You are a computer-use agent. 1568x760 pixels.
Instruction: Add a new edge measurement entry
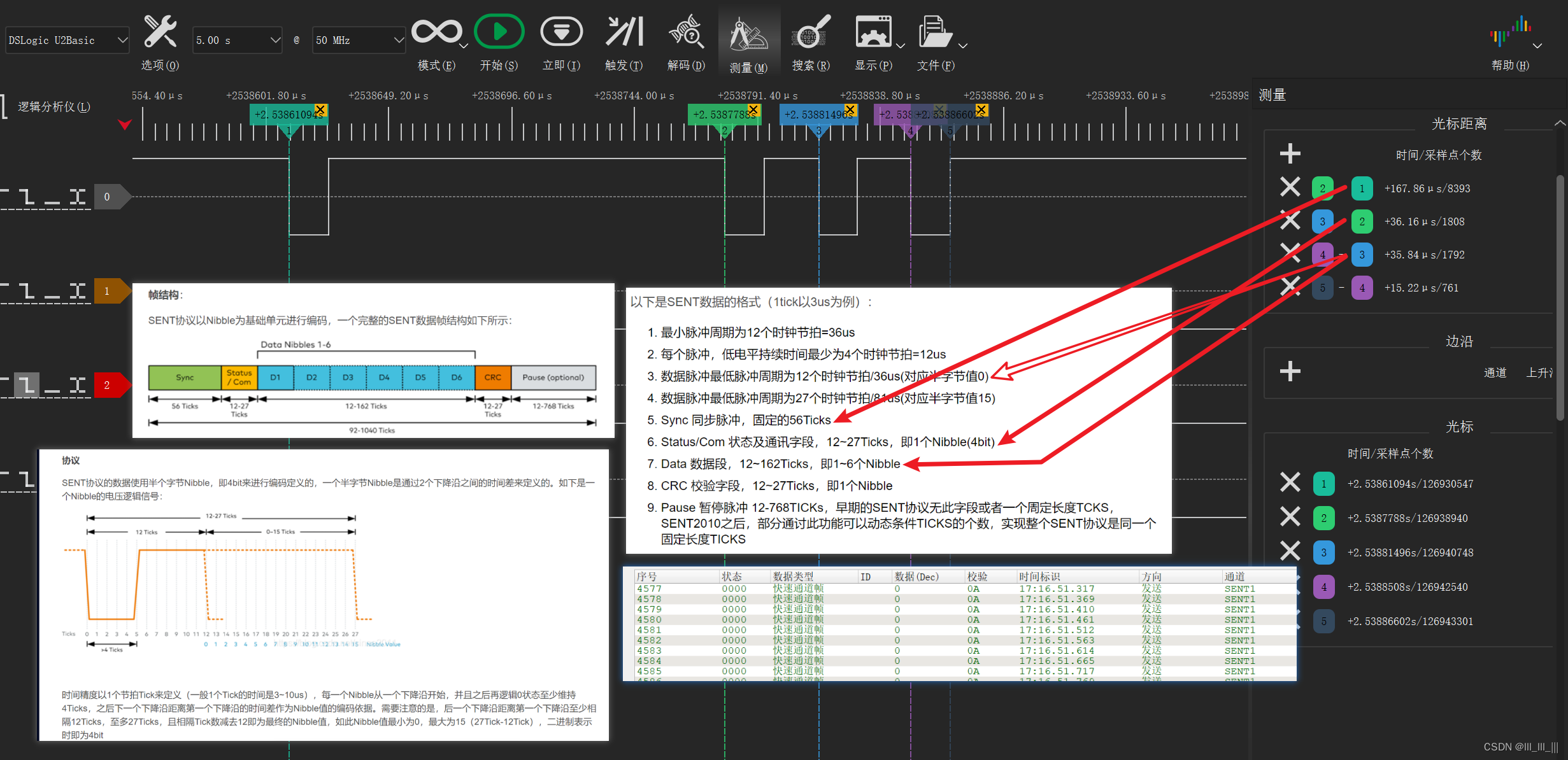[1290, 371]
